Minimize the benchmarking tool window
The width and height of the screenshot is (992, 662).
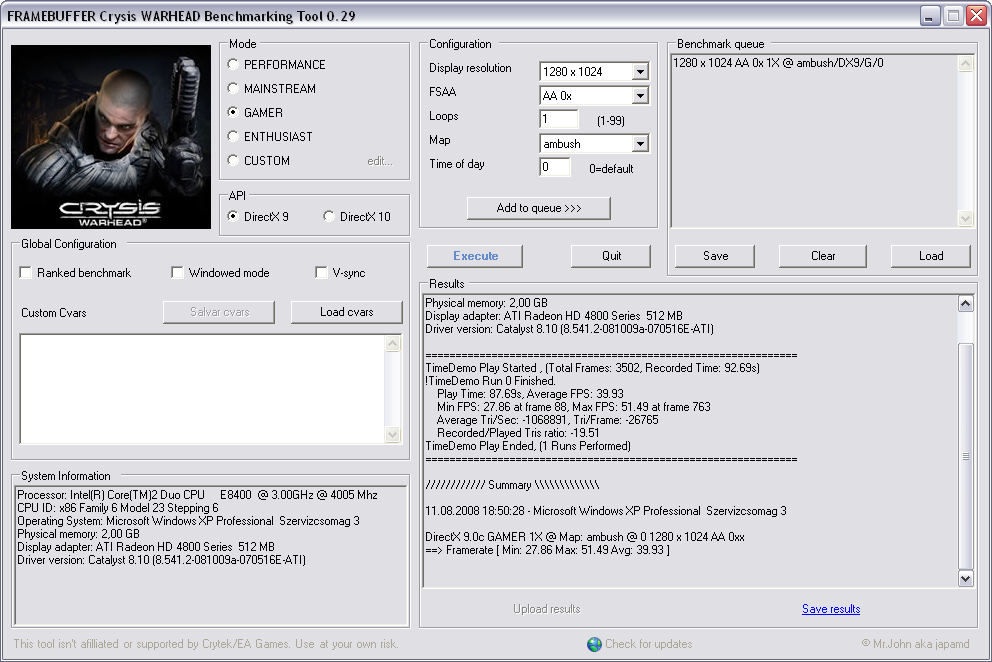[929, 16]
